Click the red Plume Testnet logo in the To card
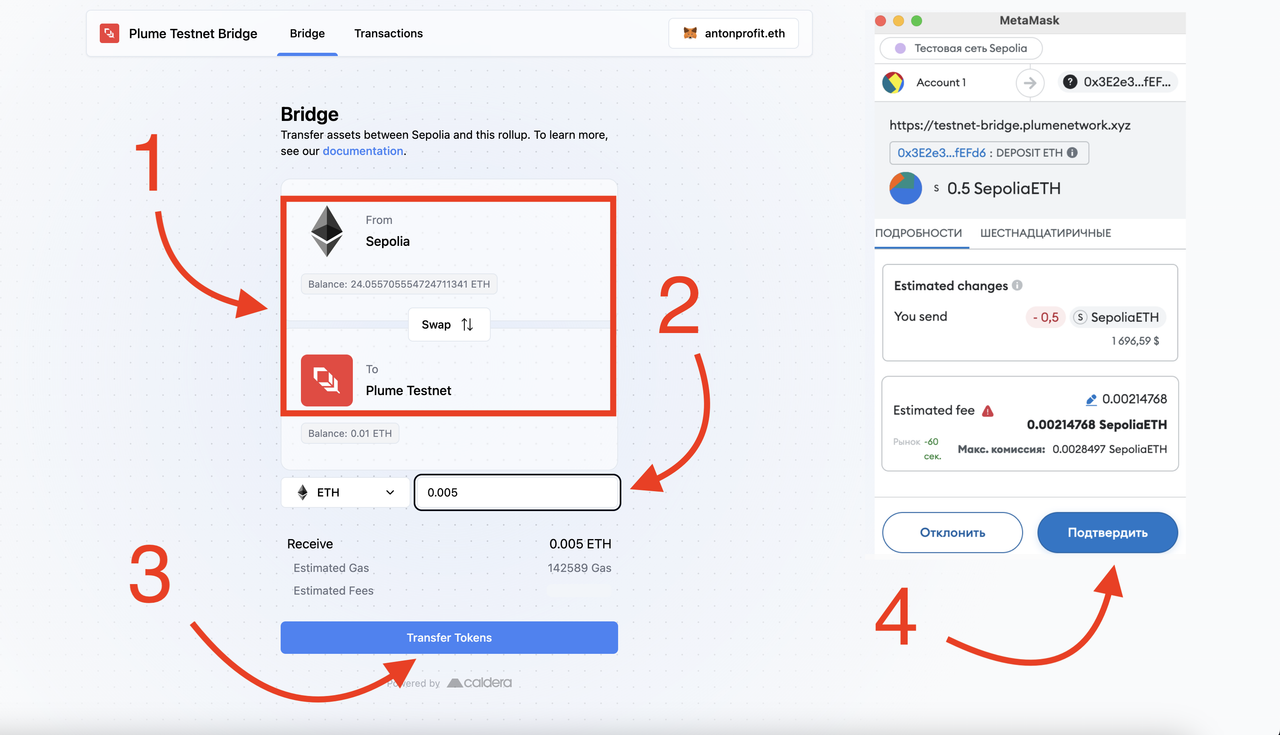The height and width of the screenshot is (735, 1280). pos(327,380)
